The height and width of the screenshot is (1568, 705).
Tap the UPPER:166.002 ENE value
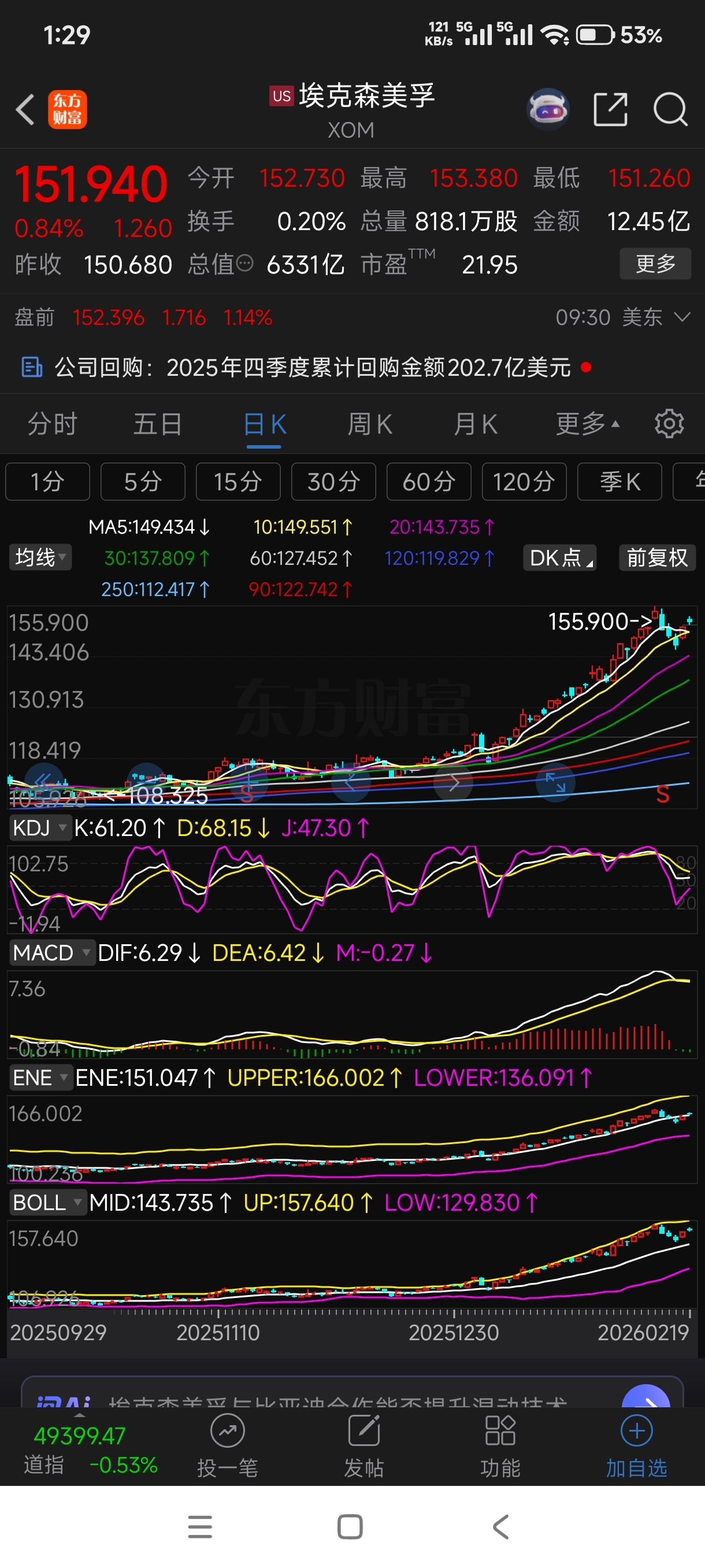tap(314, 1077)
